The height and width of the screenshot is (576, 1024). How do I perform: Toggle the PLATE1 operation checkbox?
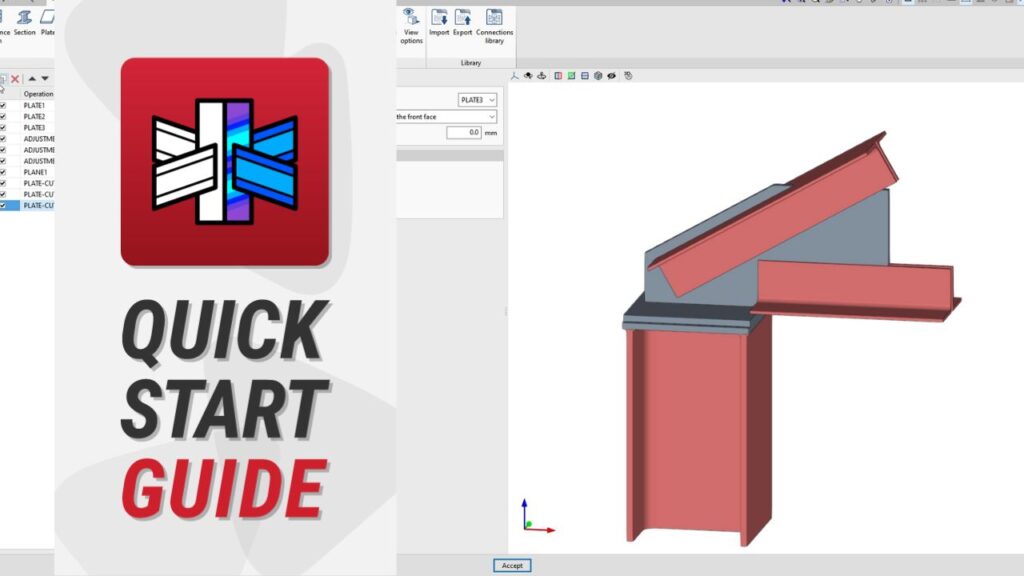coord(3,106)
